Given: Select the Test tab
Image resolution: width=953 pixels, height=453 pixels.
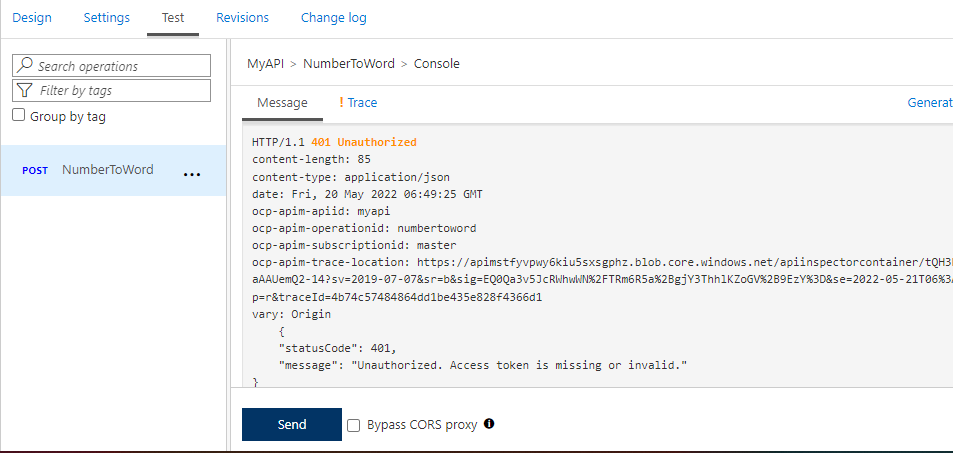Looking at the screenshot, I should (173, 18).
